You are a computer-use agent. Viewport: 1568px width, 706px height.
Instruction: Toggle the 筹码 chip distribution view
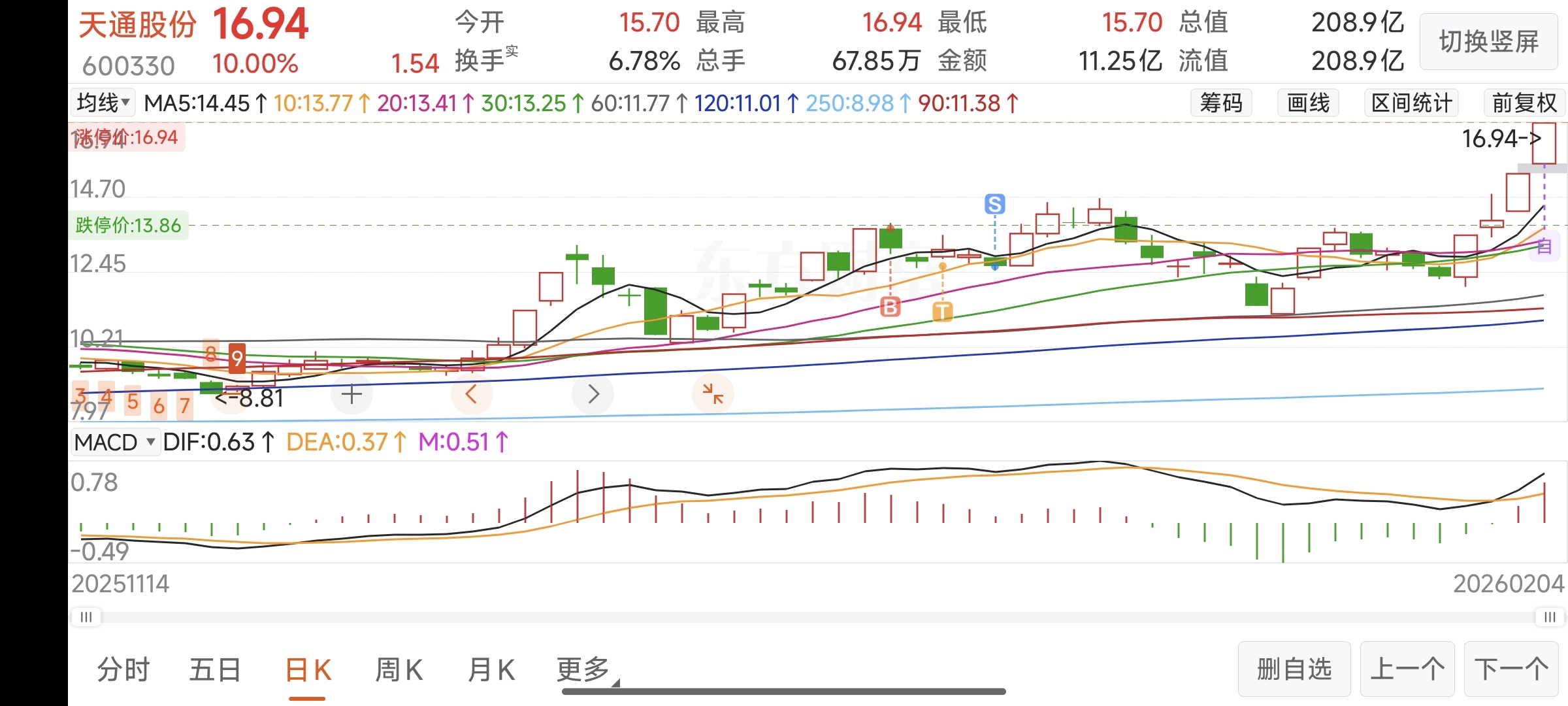(x=1220, y=103)
